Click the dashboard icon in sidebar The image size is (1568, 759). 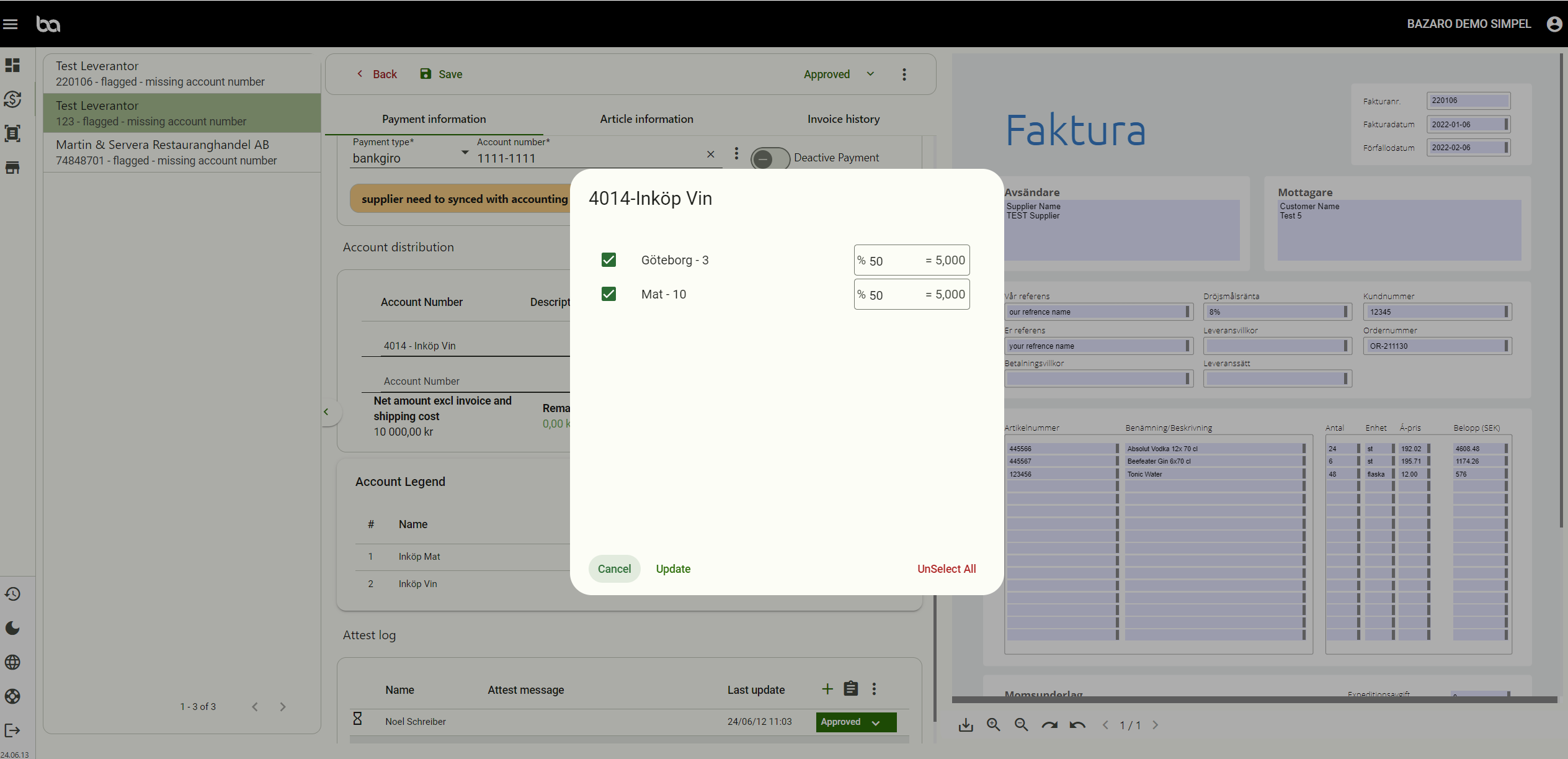click(x=12, y=65)
